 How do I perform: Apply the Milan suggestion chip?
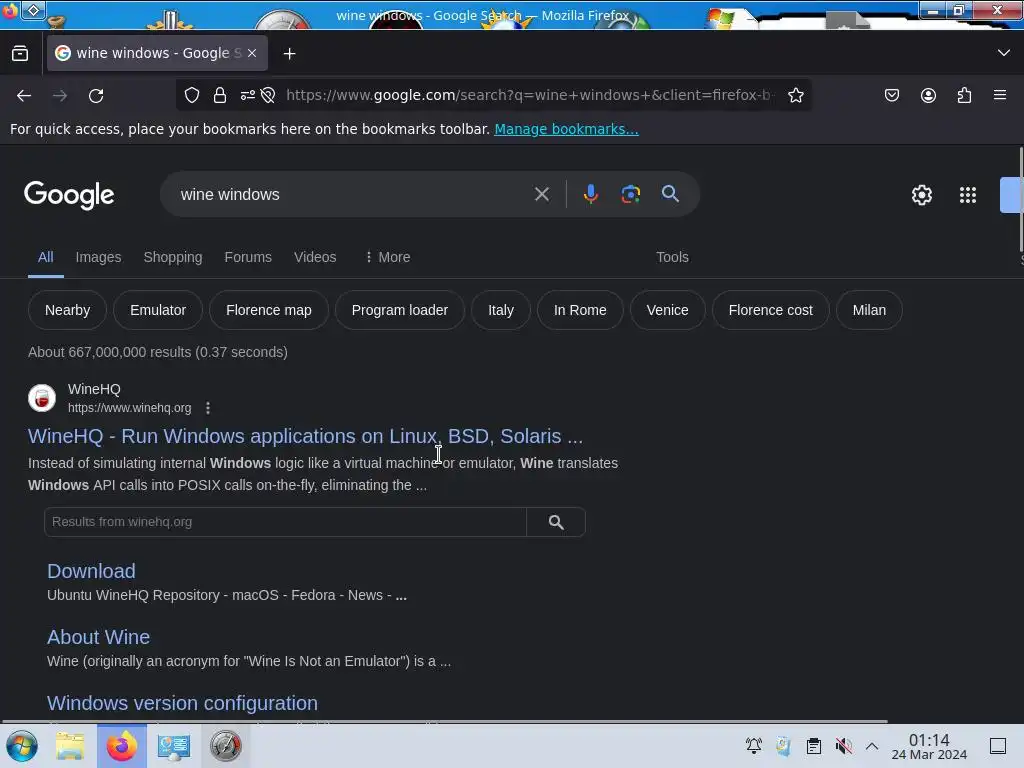[x=869, y=310]
